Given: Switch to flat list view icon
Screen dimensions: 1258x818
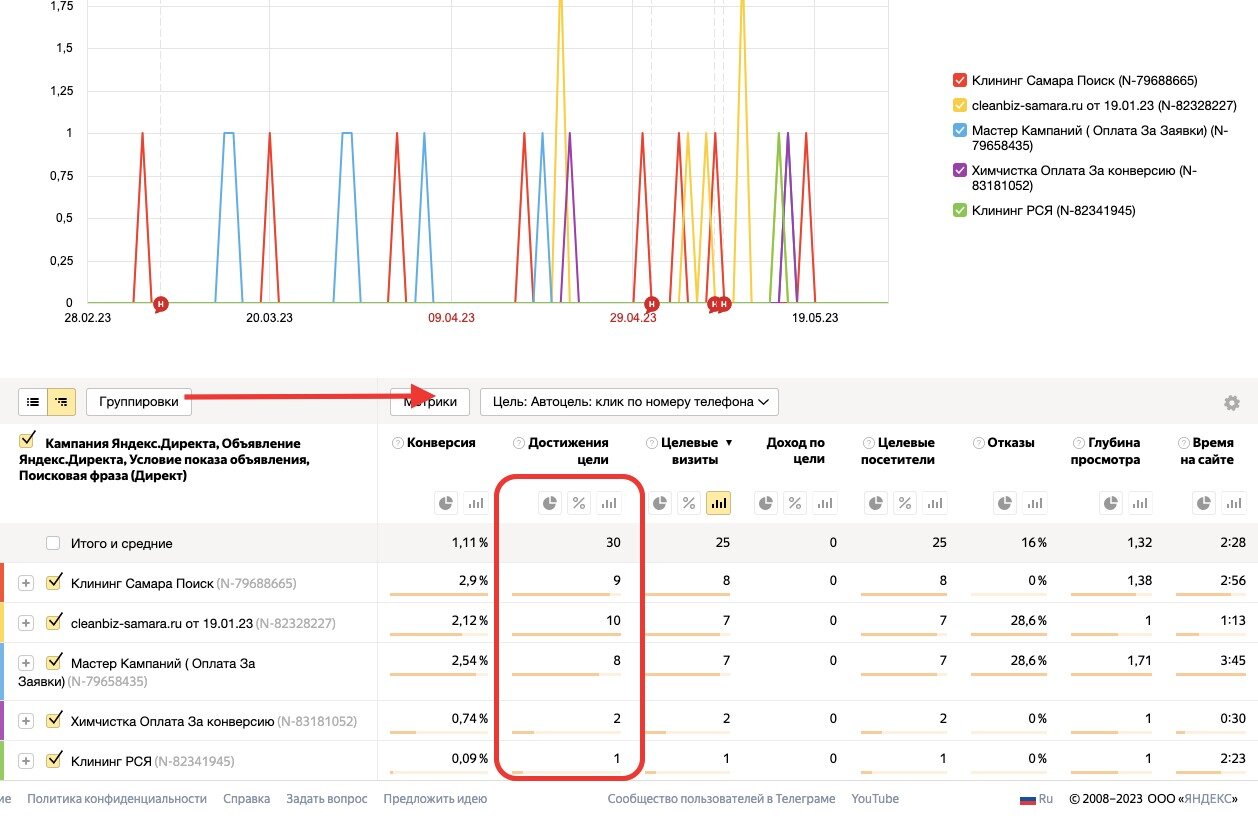Looking at the screenshot, I should 33,402.
